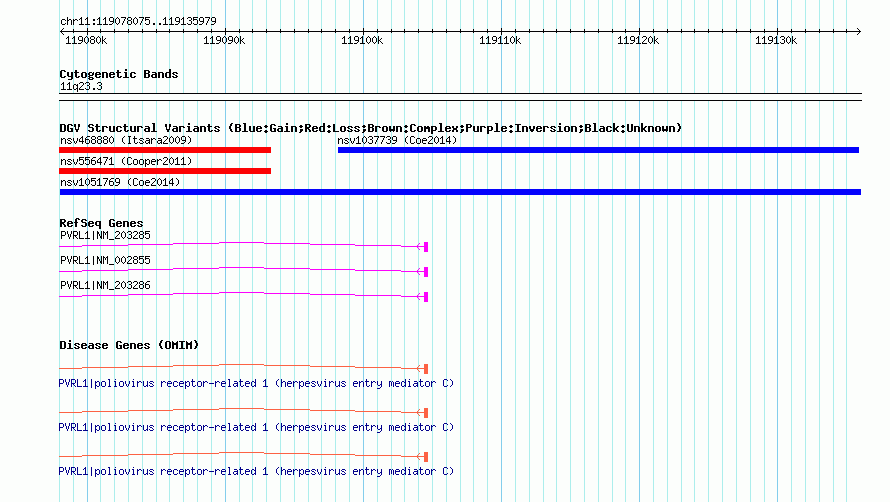Click the left arrowhead of the coordinate ruler

(62, 31)
